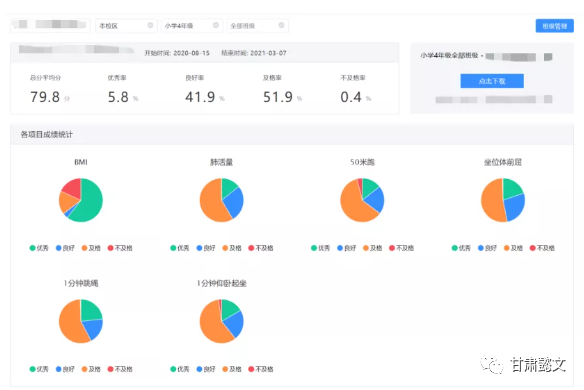The width and height of the screenshot is (584, 390).
Task: Toggle 良好 legend under the 肺活量 chart
Action: pyautogui.click(x=206, y=248)
